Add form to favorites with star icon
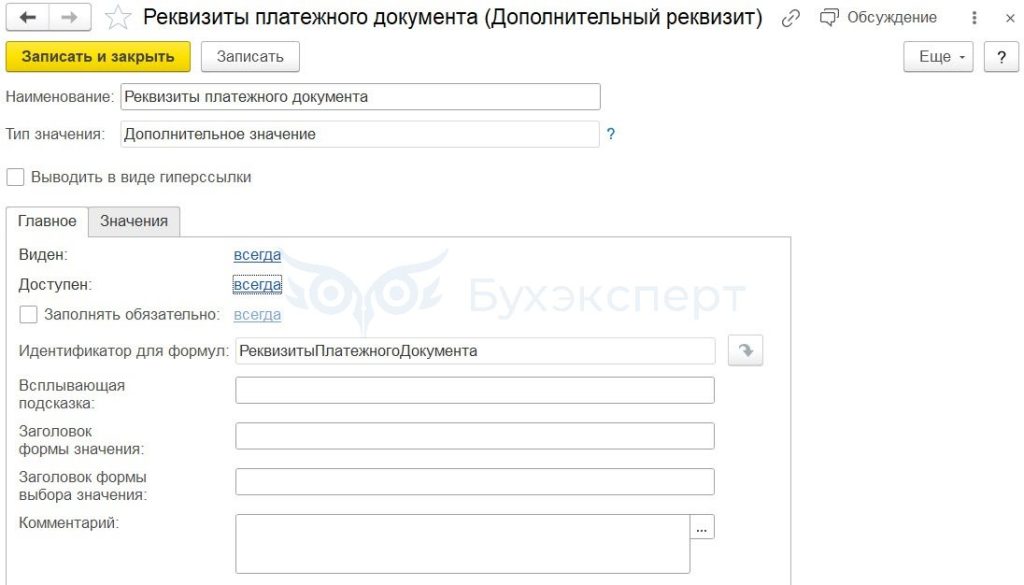This screenshot has width=1024, height=585. pyautogui.click(x=118, y=17)
